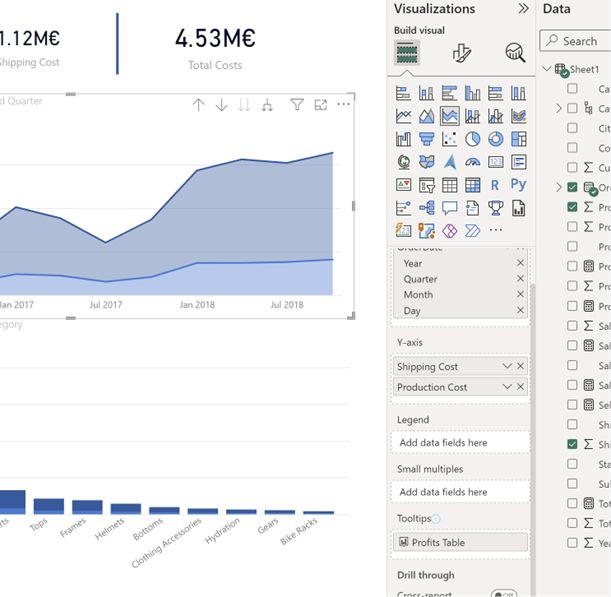Click the drill up arrow on chart
This screenshot has width=611, height=597.
198,105
